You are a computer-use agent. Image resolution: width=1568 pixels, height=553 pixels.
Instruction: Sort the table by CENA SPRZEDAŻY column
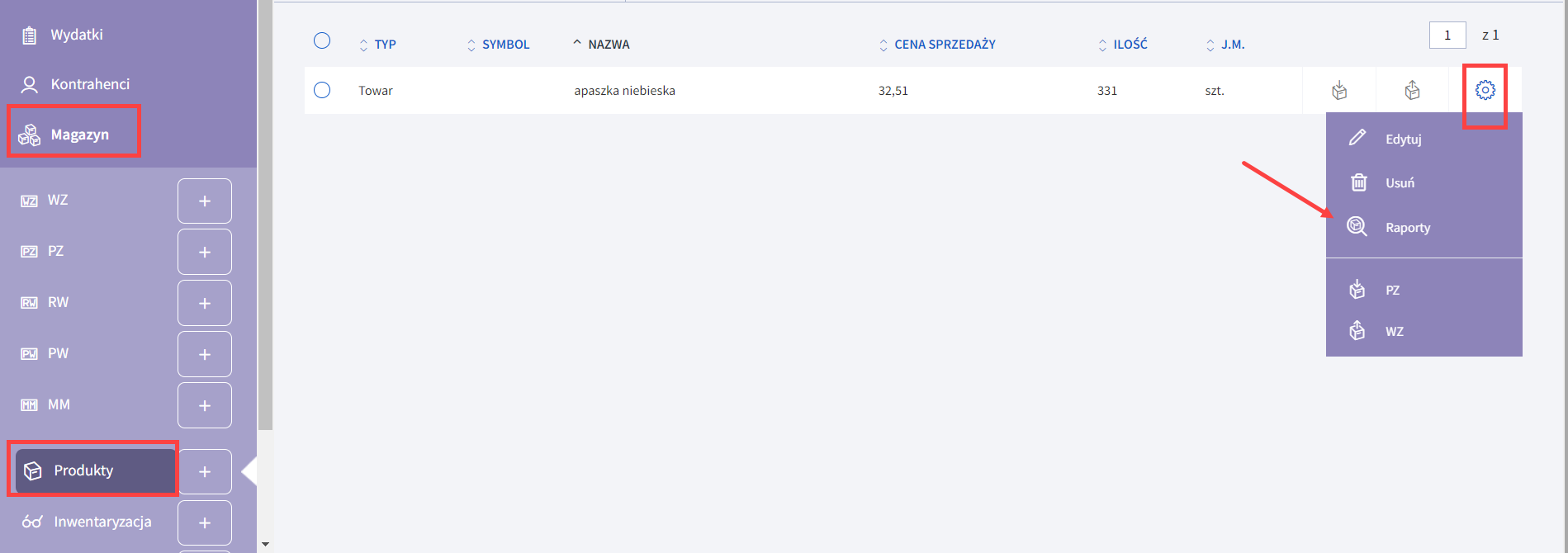(x=944, y=45)
